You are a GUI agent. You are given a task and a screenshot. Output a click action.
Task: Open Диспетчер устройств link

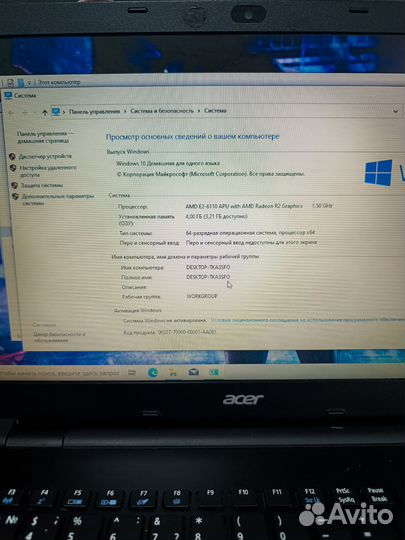[x=45, y=156]
